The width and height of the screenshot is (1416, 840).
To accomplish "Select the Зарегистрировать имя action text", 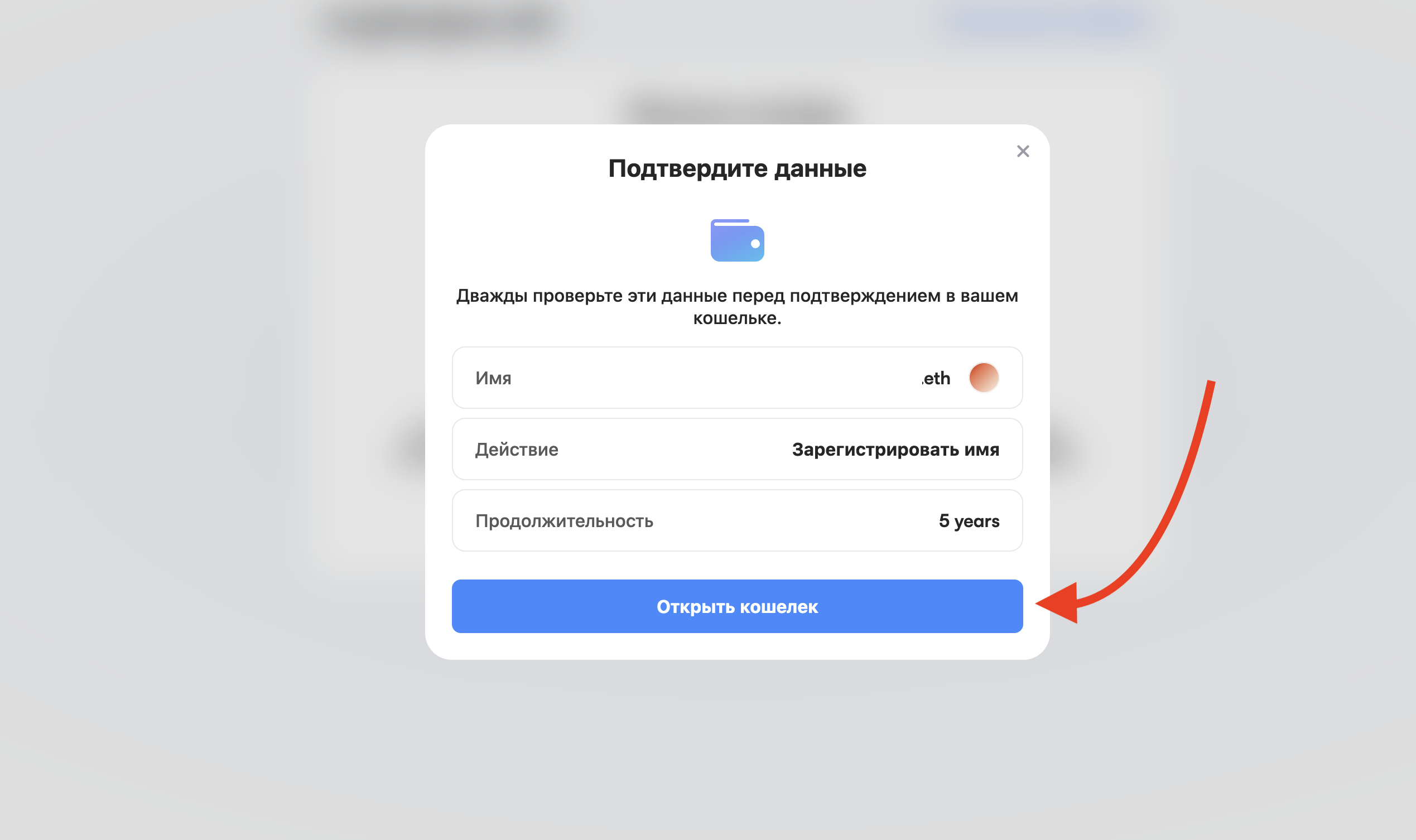I will tap(895, 450).
